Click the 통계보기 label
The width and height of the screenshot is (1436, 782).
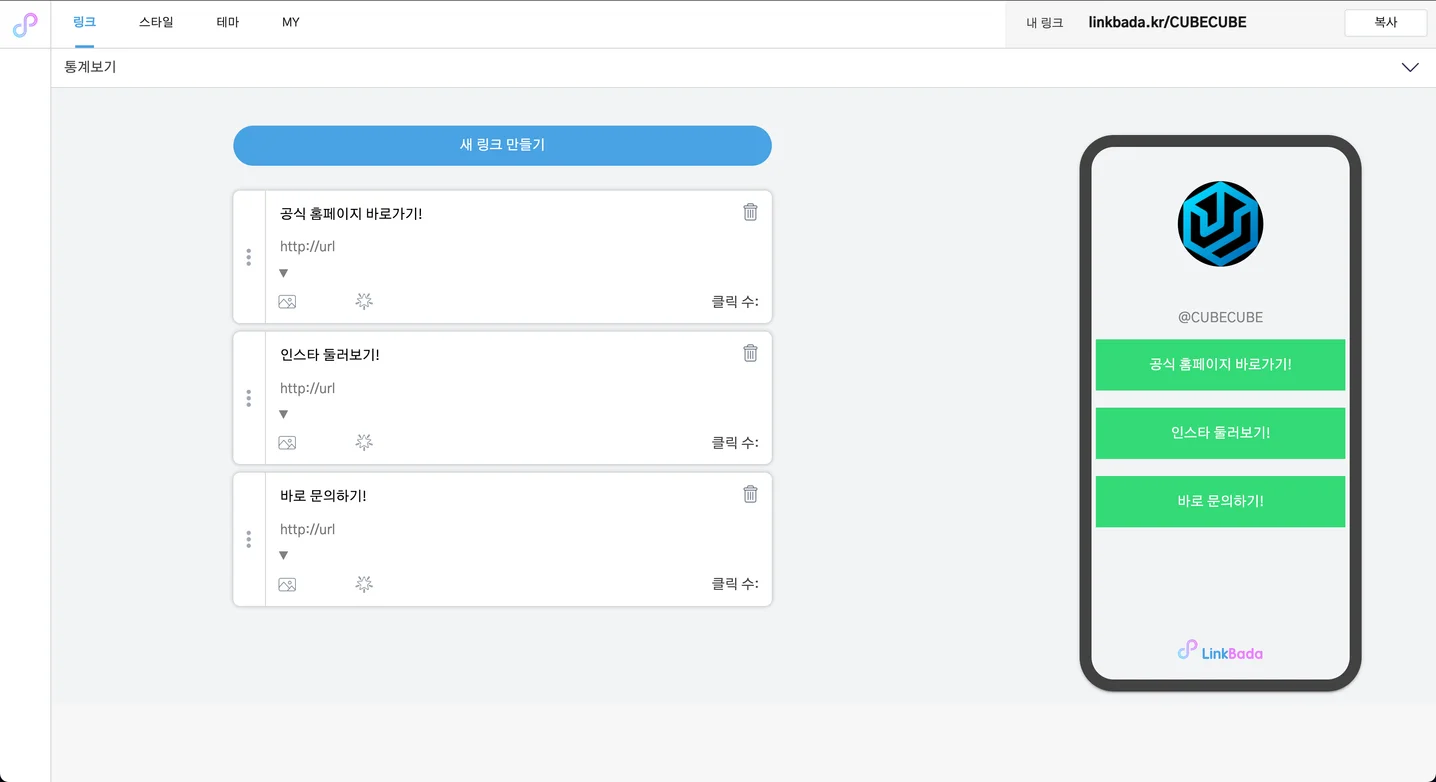[x=90, y=67]
